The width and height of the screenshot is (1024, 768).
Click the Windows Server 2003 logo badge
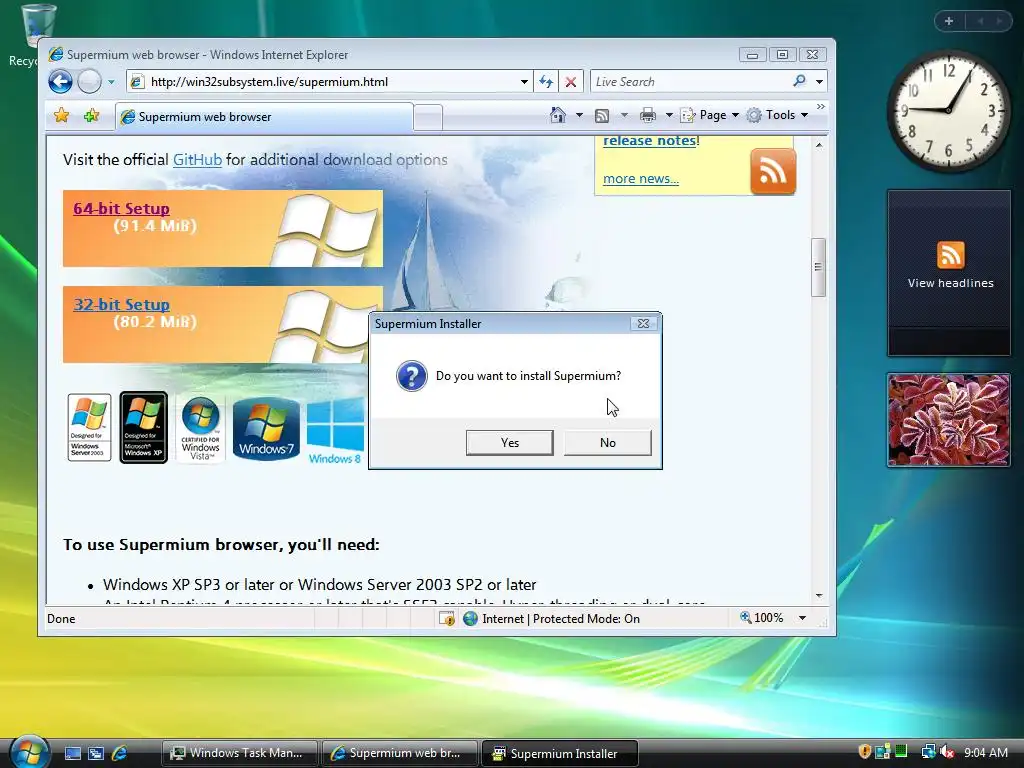[x=89, y=428]
